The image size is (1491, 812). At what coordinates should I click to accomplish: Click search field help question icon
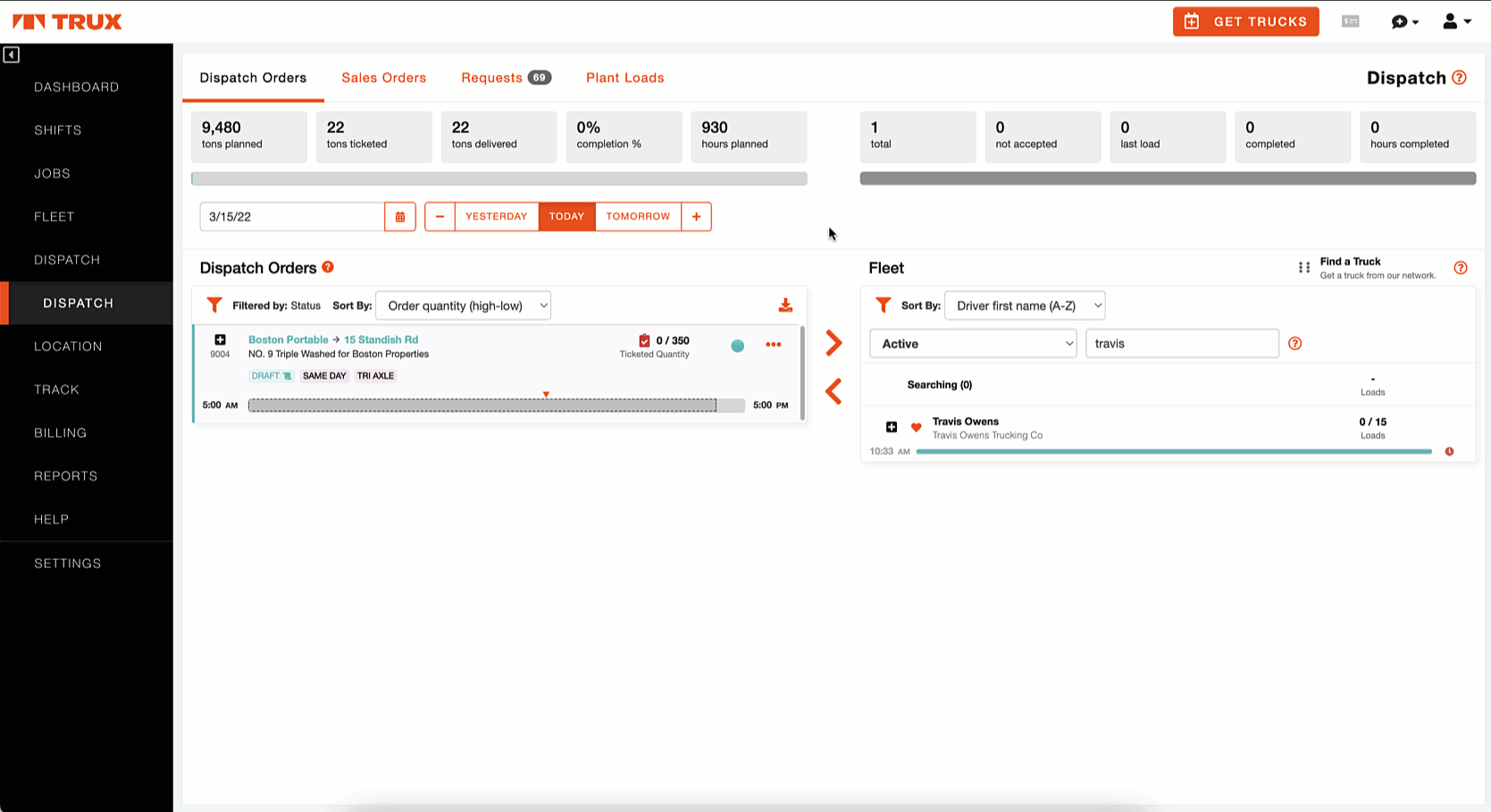pyautogui.click(x=1294, y=344)
